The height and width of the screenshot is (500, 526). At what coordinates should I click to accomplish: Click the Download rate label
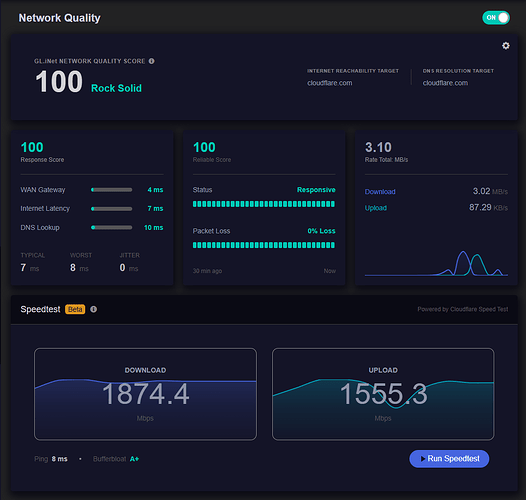(x=380, y=192)
